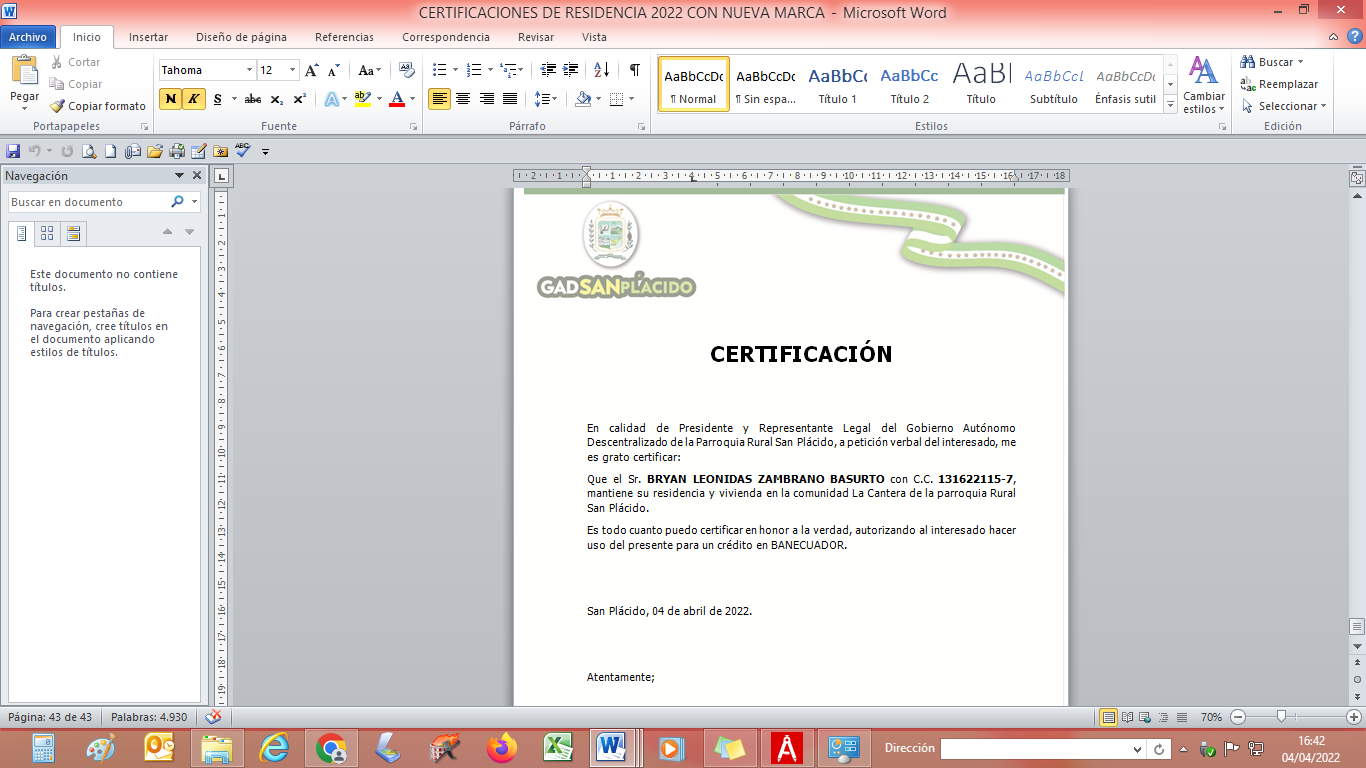
Task: Click the clear formatting icon
Action: 406,70
